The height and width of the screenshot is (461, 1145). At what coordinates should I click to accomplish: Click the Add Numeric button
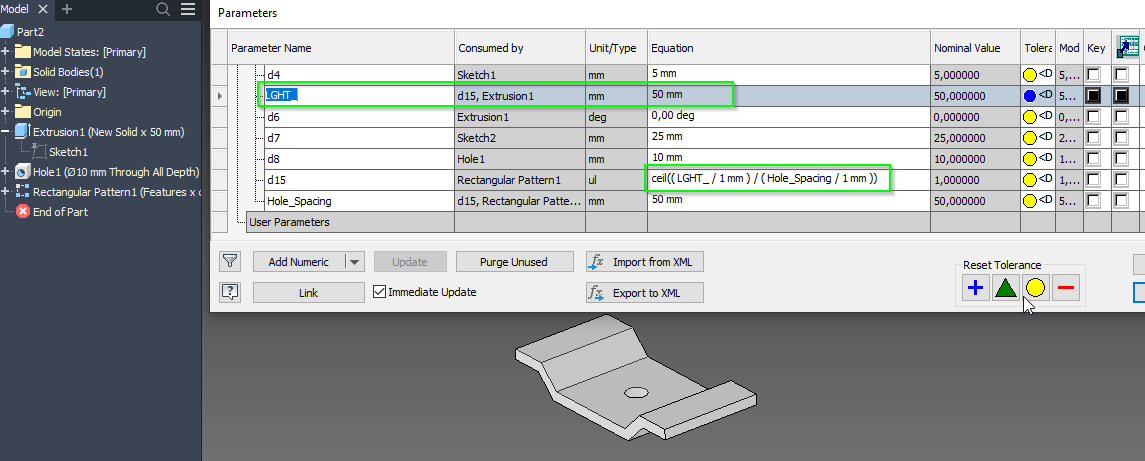[299, 262]
